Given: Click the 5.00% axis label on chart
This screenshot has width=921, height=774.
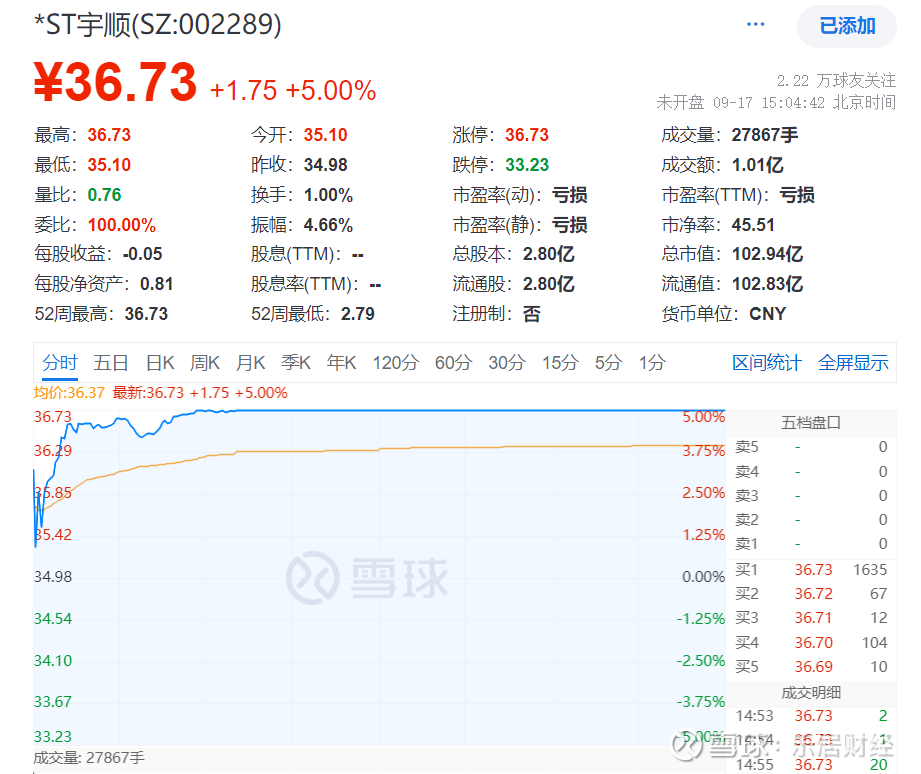Looking at the screenshot, I should click(x=704, y=417).
